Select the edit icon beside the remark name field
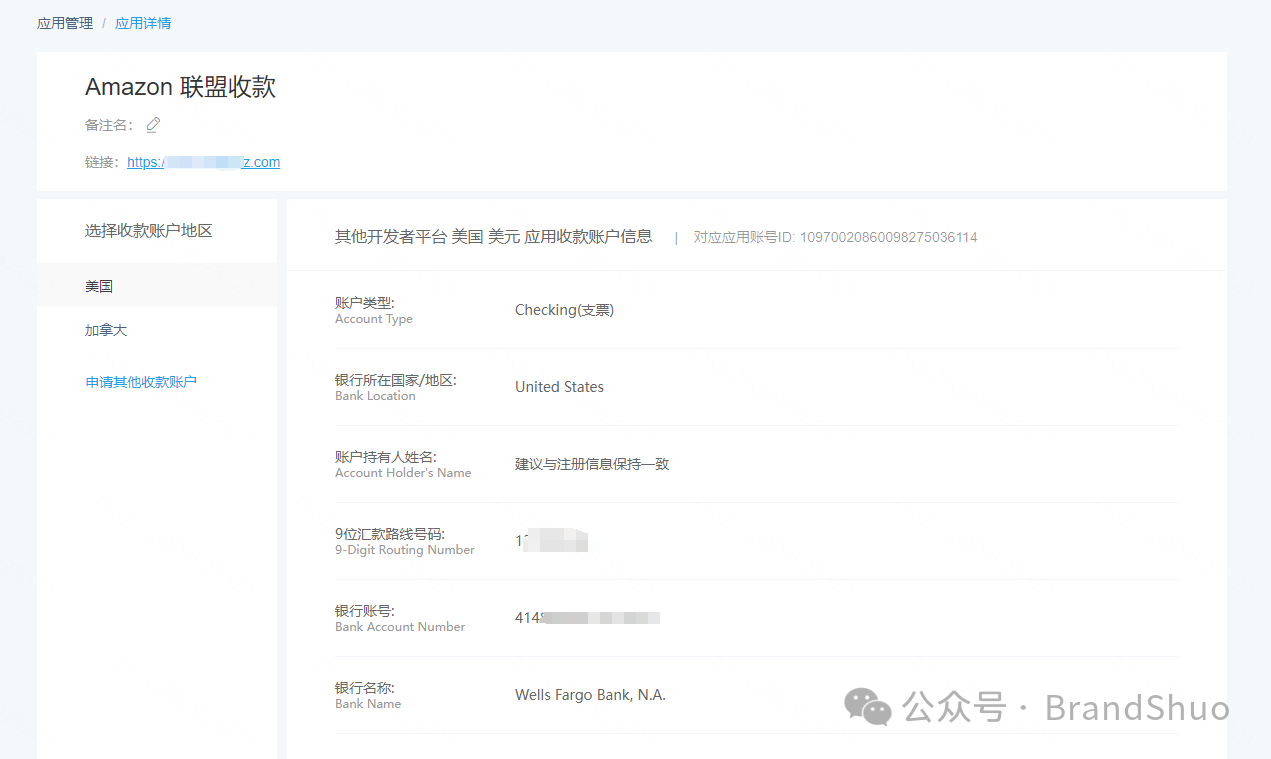1271x759 pixels. 153,124
